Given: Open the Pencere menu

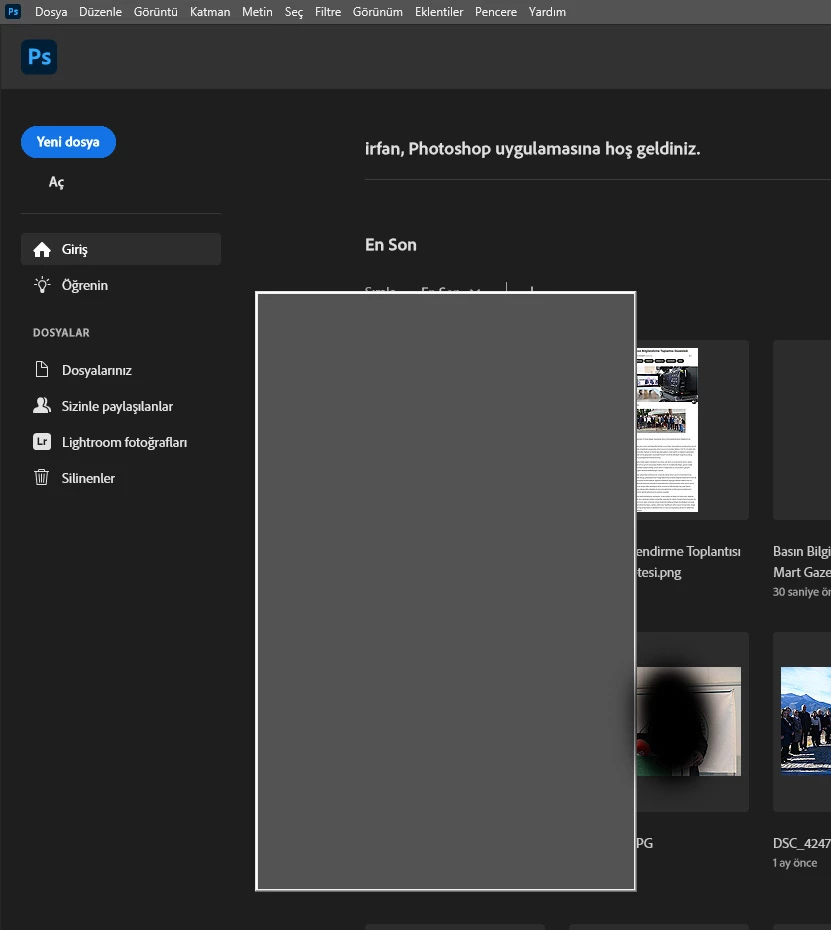Looking at the screenshot, I should (496, 12).
